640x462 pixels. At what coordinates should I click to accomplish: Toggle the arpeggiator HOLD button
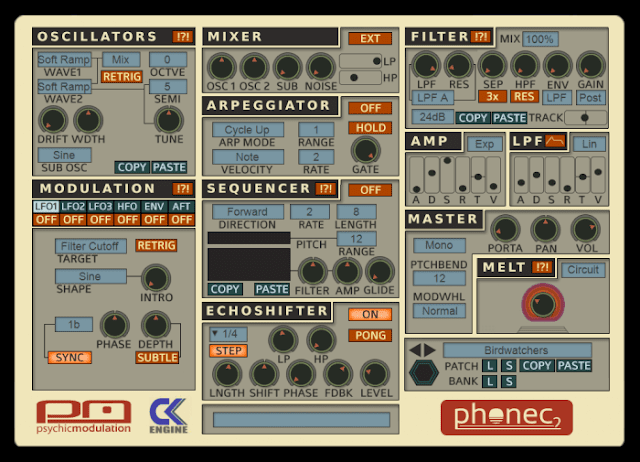point(370,128)
